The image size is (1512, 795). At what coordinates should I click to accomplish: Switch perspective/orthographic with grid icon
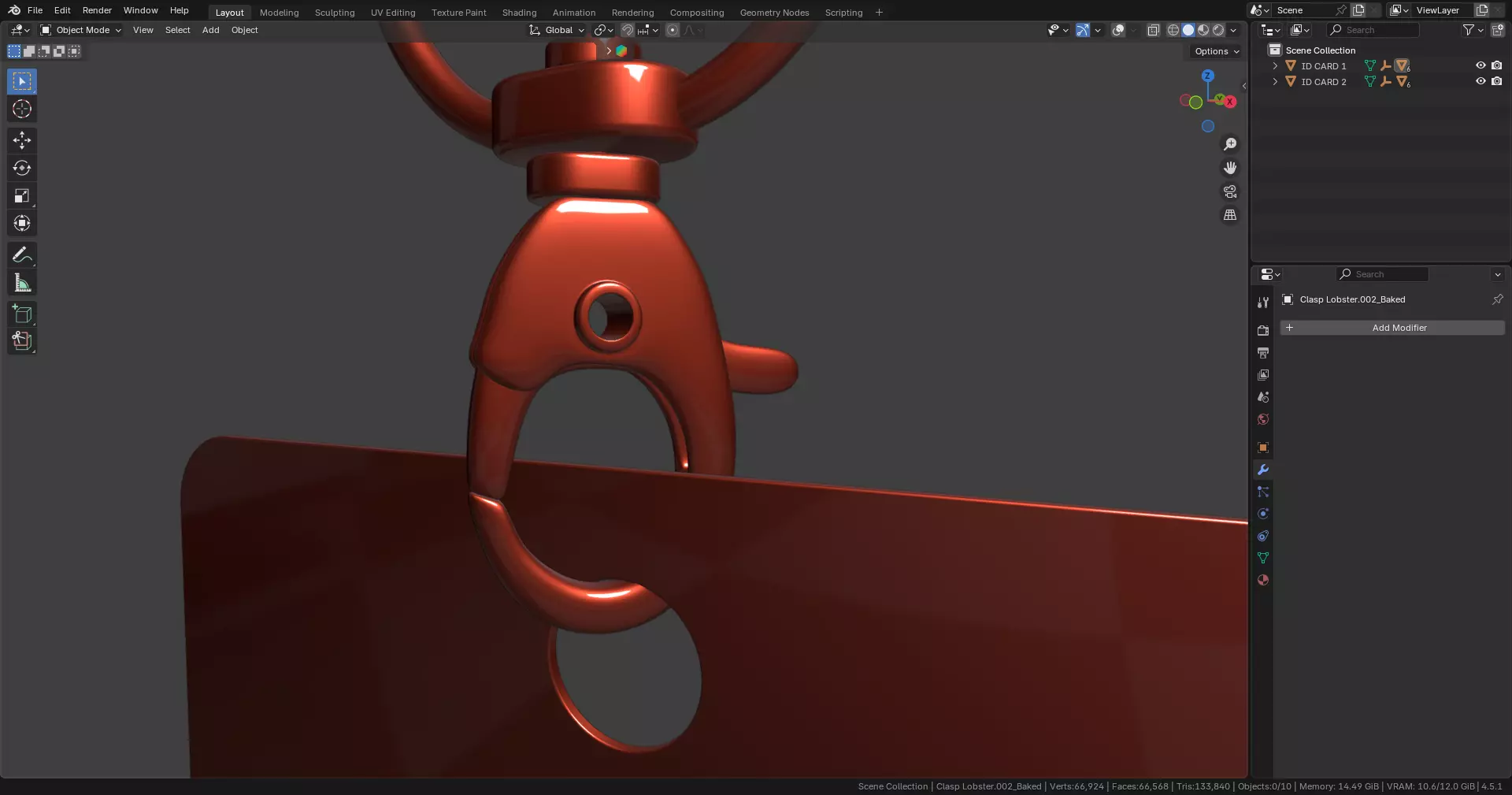(1230, 215)
